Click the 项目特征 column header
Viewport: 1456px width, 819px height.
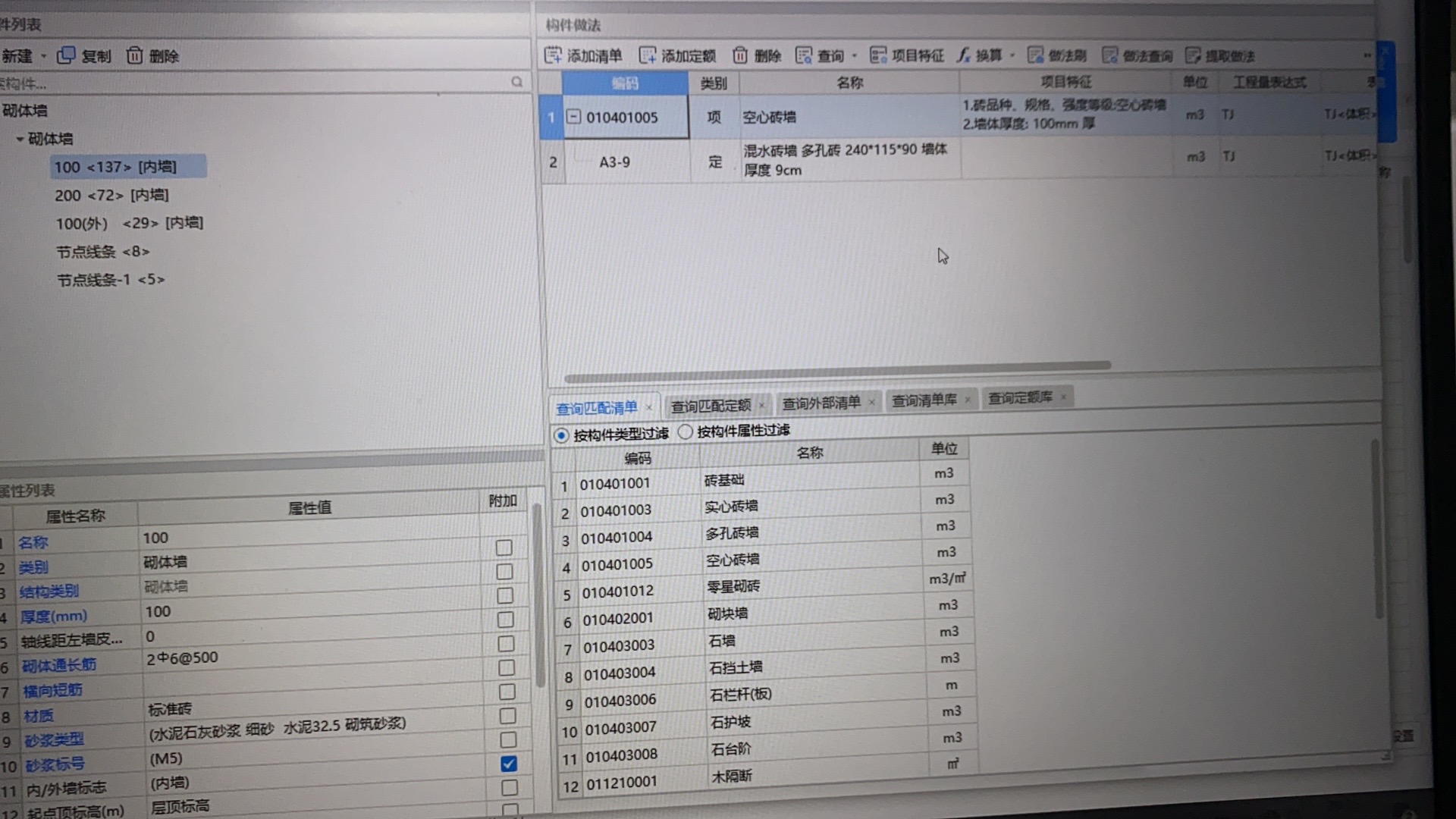[1065, 82]
